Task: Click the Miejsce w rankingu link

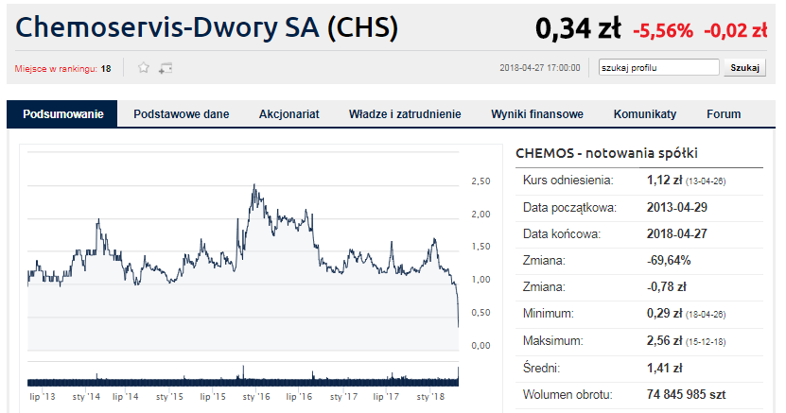Action: (x=56, y=69)
